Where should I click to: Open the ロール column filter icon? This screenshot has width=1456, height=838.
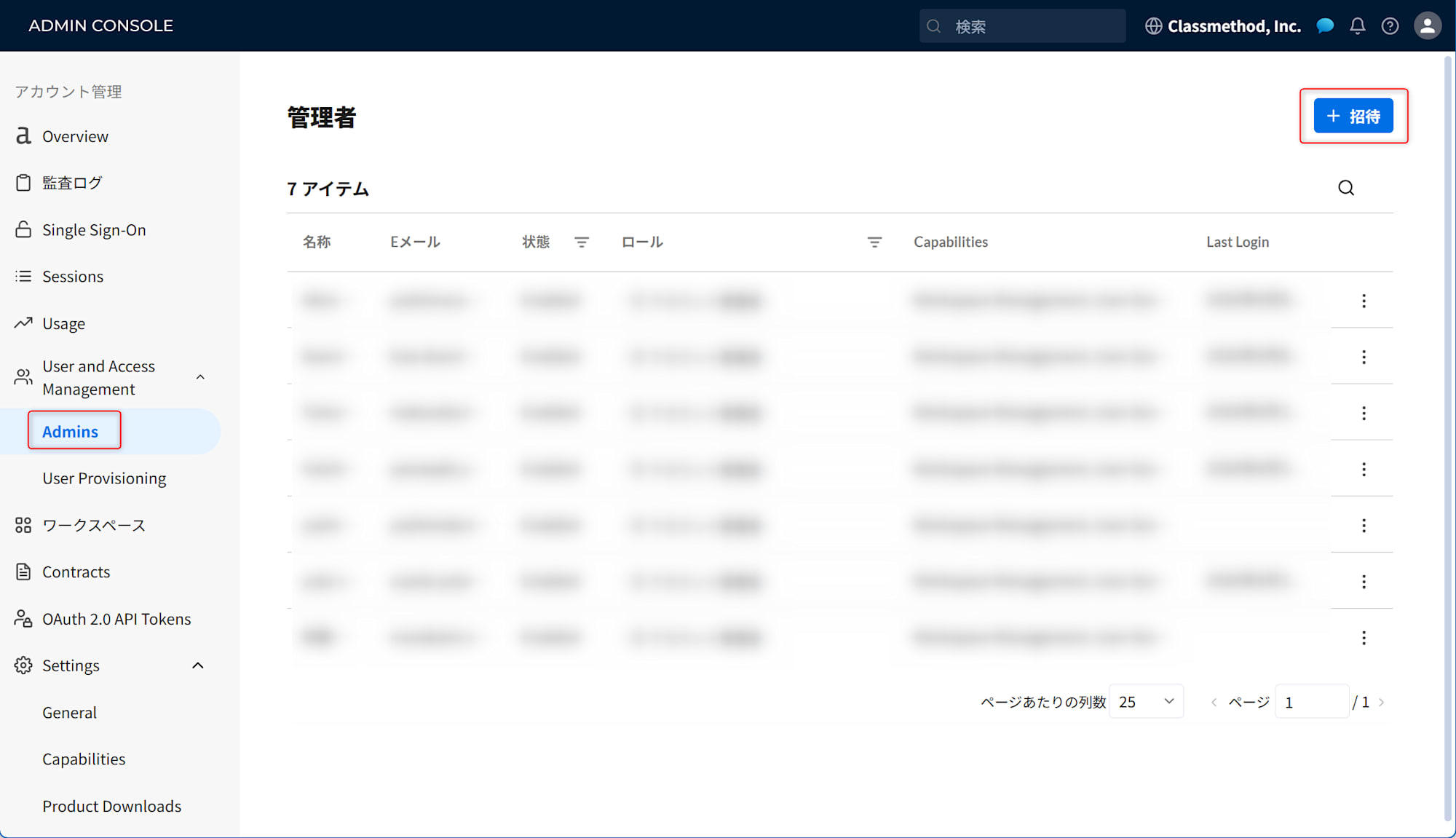tap(874, 242)
